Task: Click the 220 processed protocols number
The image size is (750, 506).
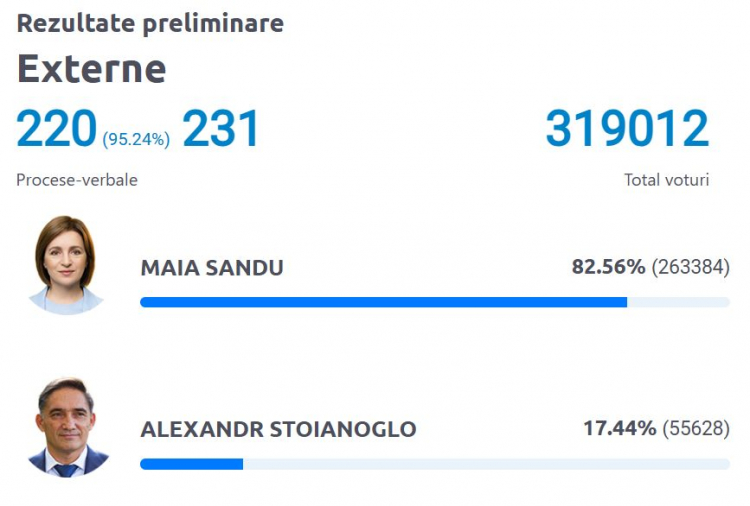Action: [56, 128]
